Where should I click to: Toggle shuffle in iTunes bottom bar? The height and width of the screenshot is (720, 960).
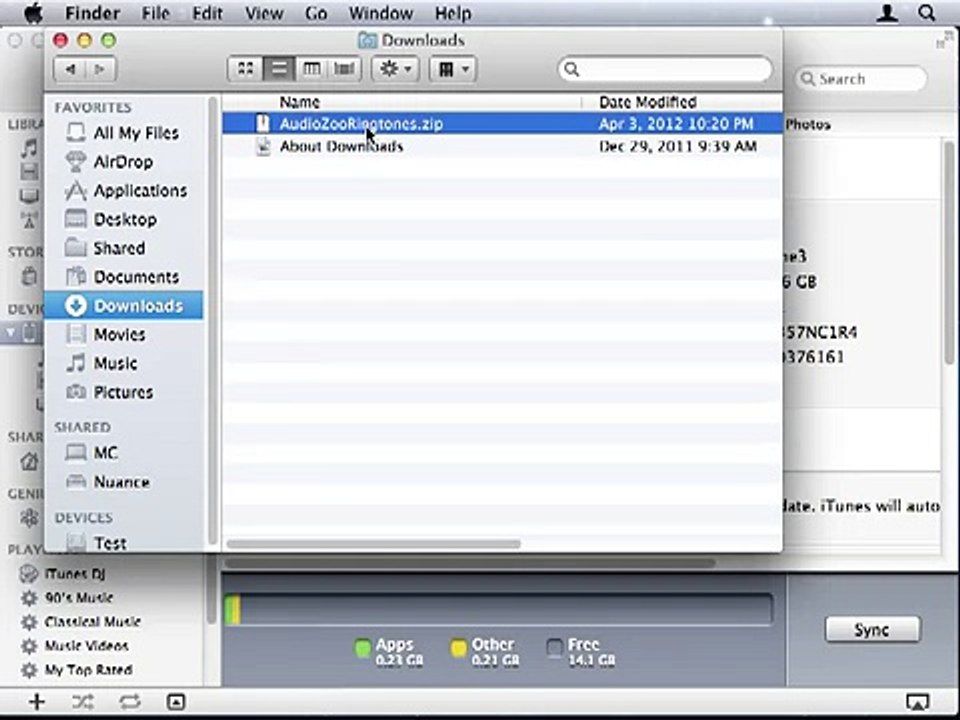tap(83, 702)
